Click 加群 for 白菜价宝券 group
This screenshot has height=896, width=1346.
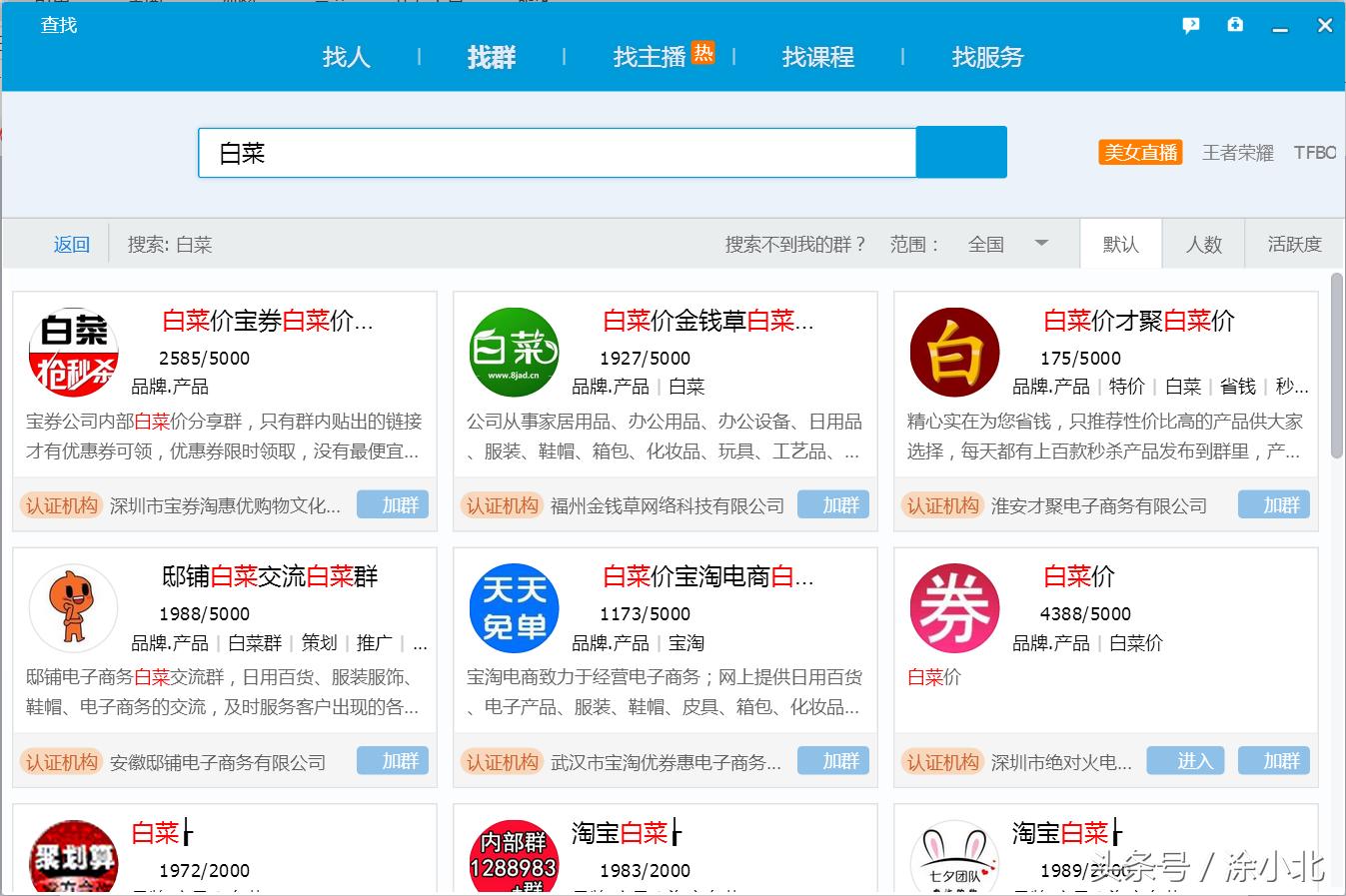tap(393, 504)
